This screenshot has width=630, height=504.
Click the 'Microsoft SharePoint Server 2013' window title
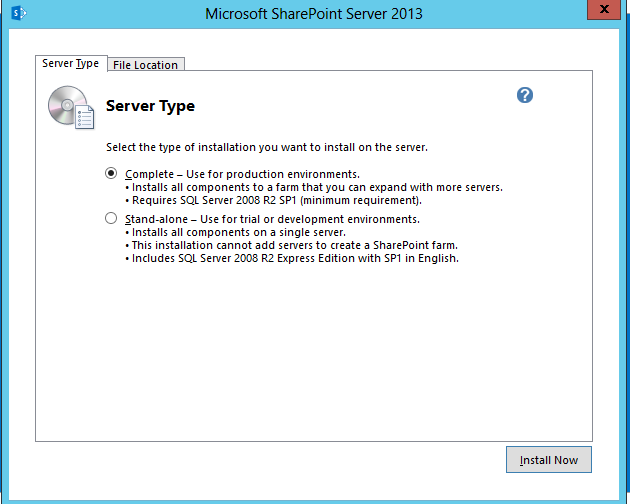point(314,14)
